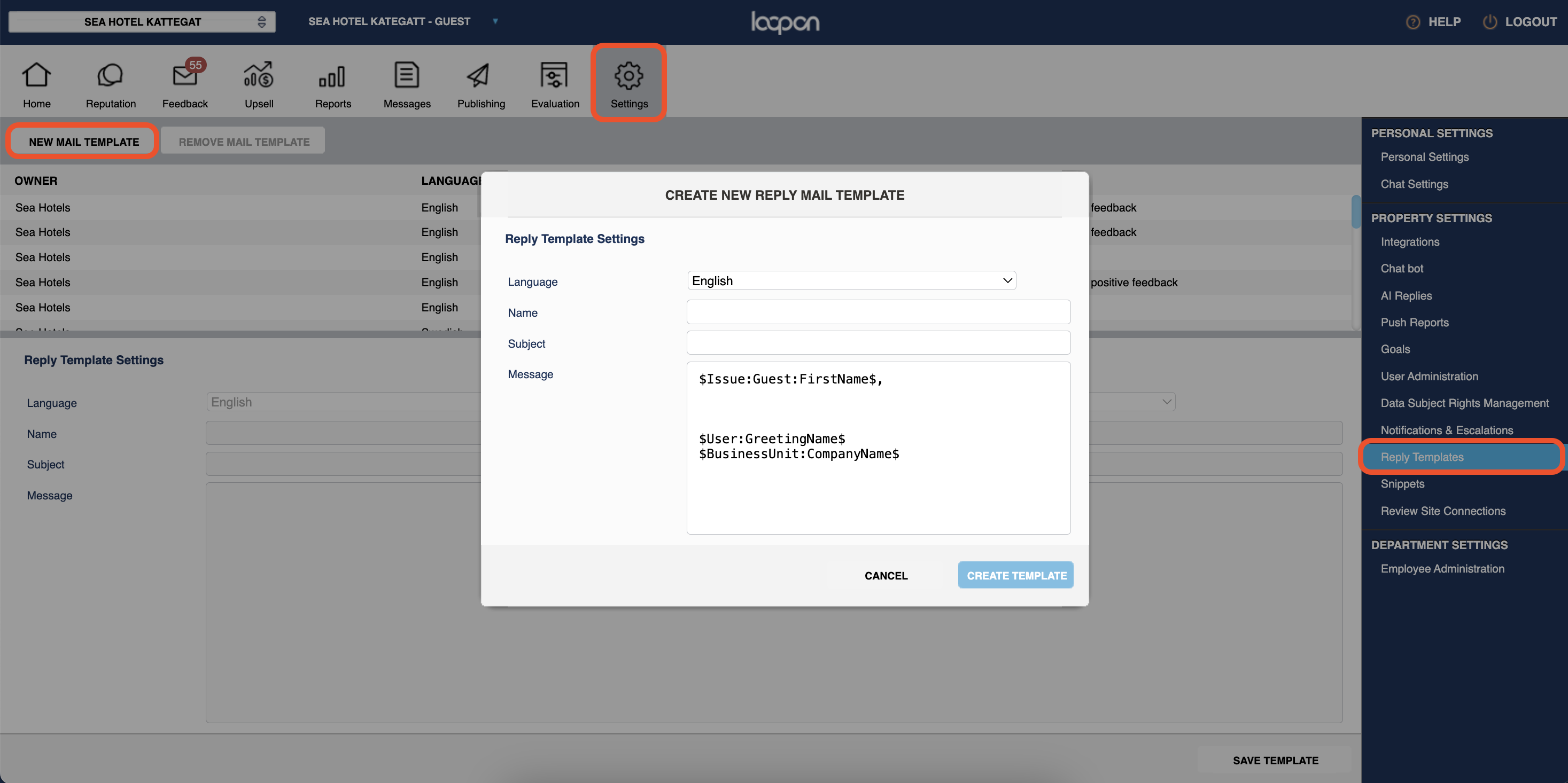The width and height of the screenshot is (1568, 783).
Task: Open the Sea Hotel Kattegat property selector
Action: (142, 22)
